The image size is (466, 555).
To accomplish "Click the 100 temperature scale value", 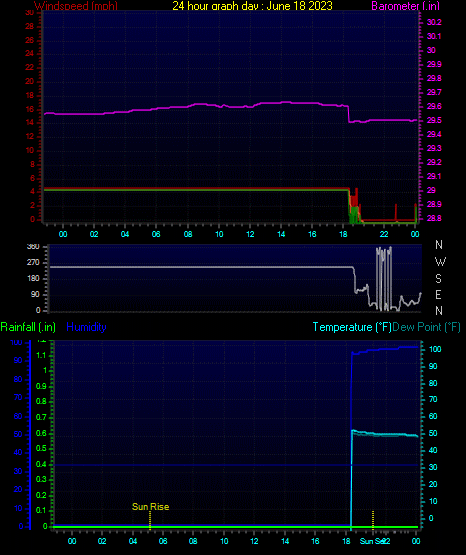I will click(435, 349).
